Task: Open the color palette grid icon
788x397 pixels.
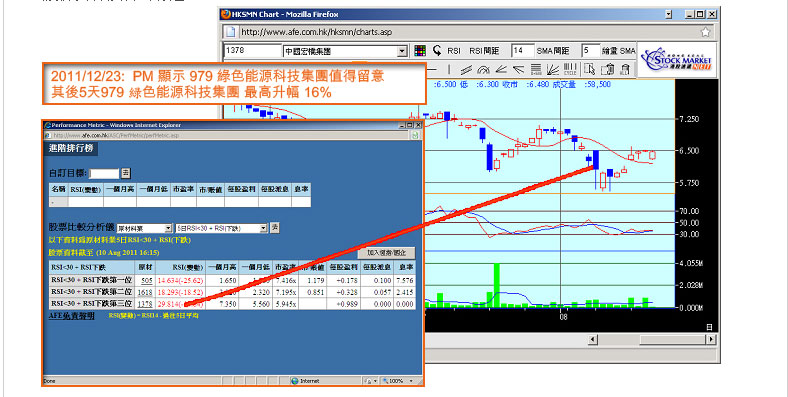Action: click(x=420, y=50)
